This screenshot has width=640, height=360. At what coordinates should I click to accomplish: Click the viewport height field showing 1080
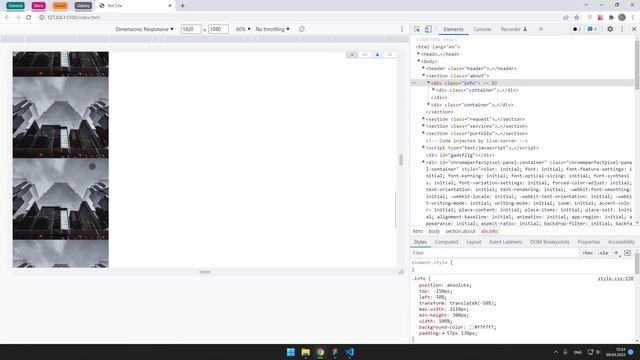218,29
